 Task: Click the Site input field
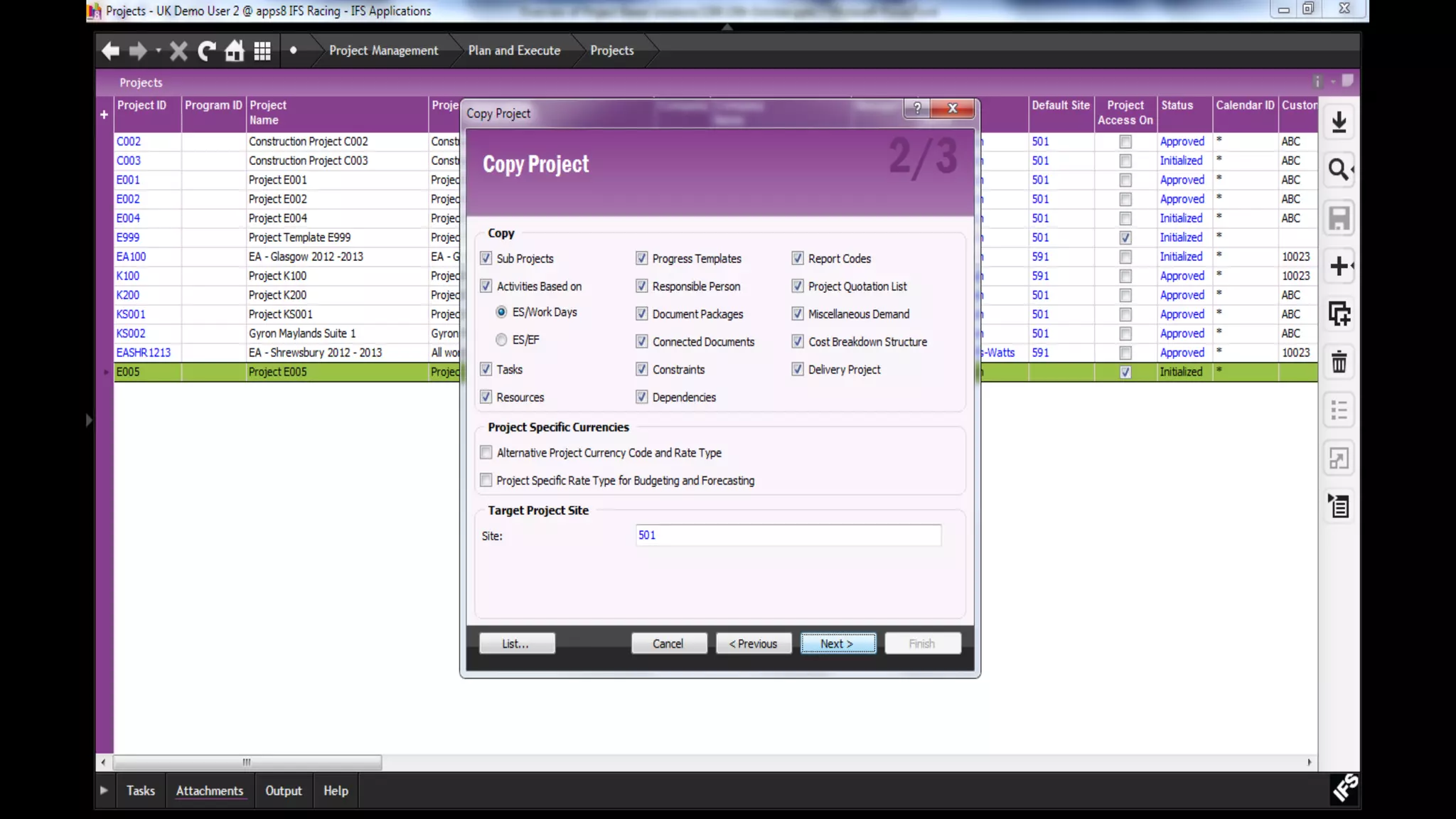(x=788, y=535)
